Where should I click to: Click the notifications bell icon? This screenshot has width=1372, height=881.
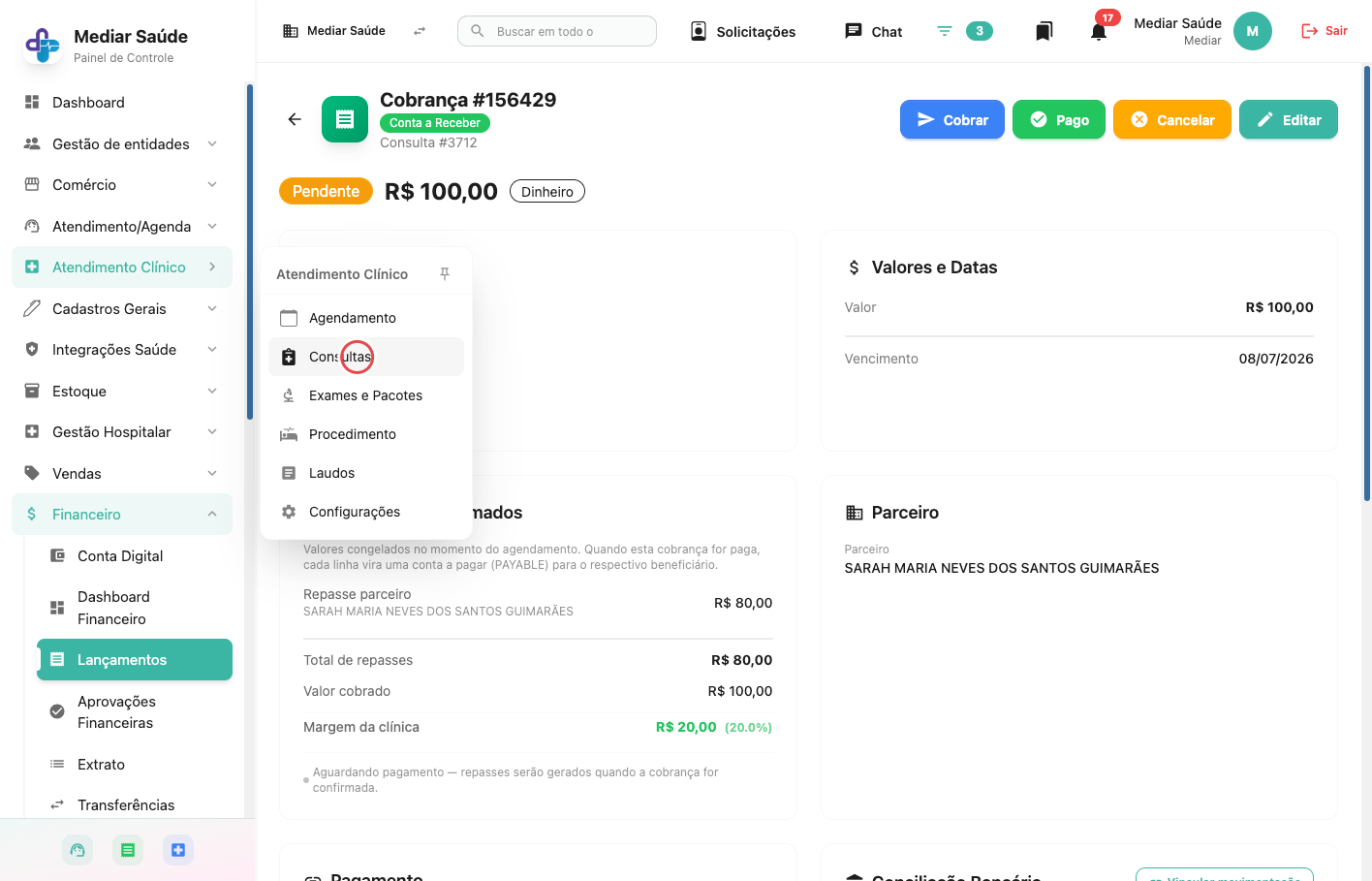coord(1098,32)
